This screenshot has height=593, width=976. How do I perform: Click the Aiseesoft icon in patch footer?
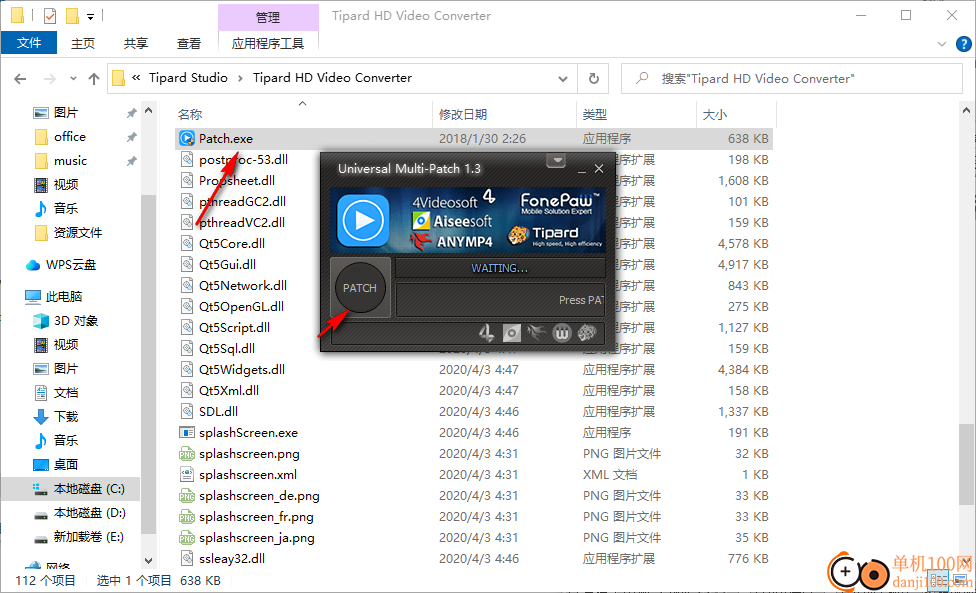(x=512, y=334)
